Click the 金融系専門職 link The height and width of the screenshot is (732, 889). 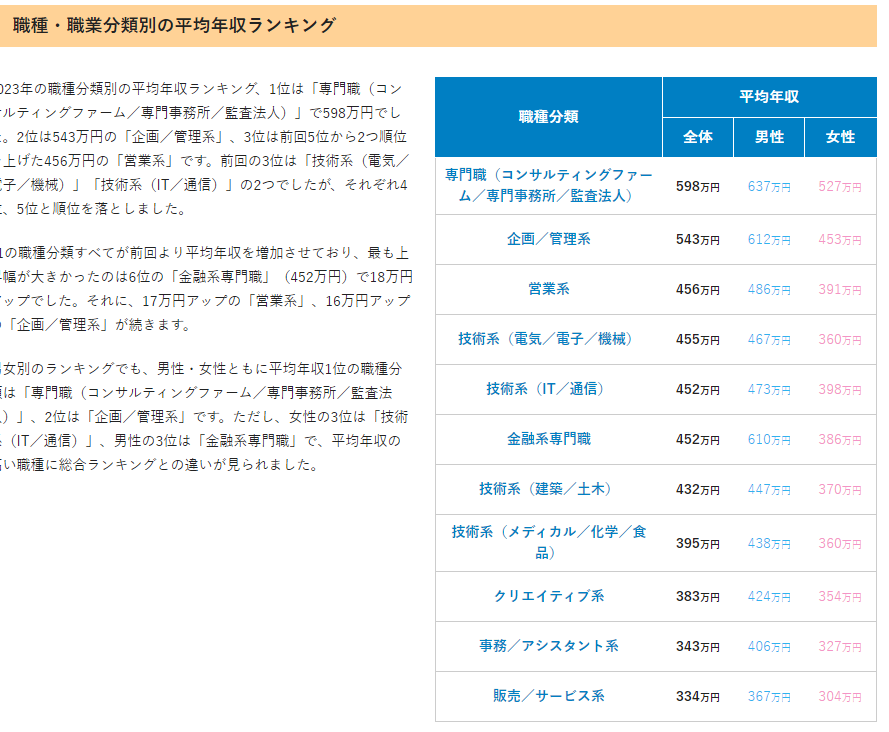(548, 439)
